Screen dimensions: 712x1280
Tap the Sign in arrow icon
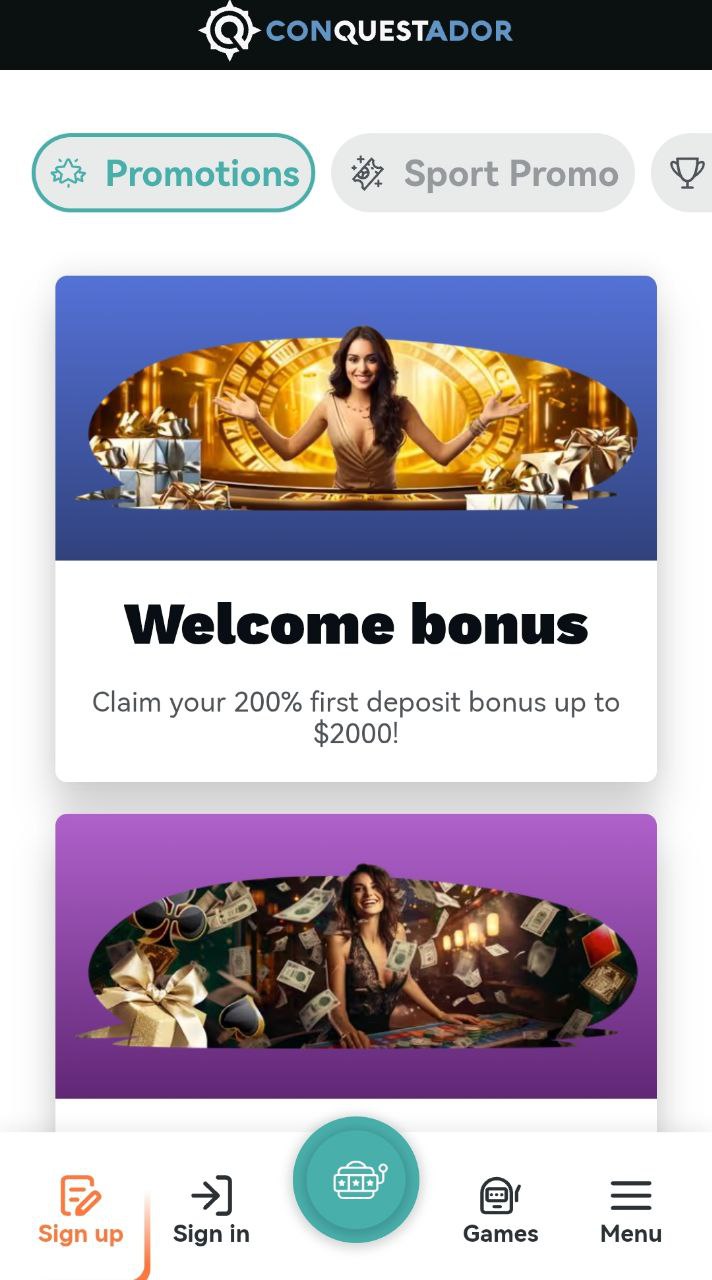point(211,1195)
